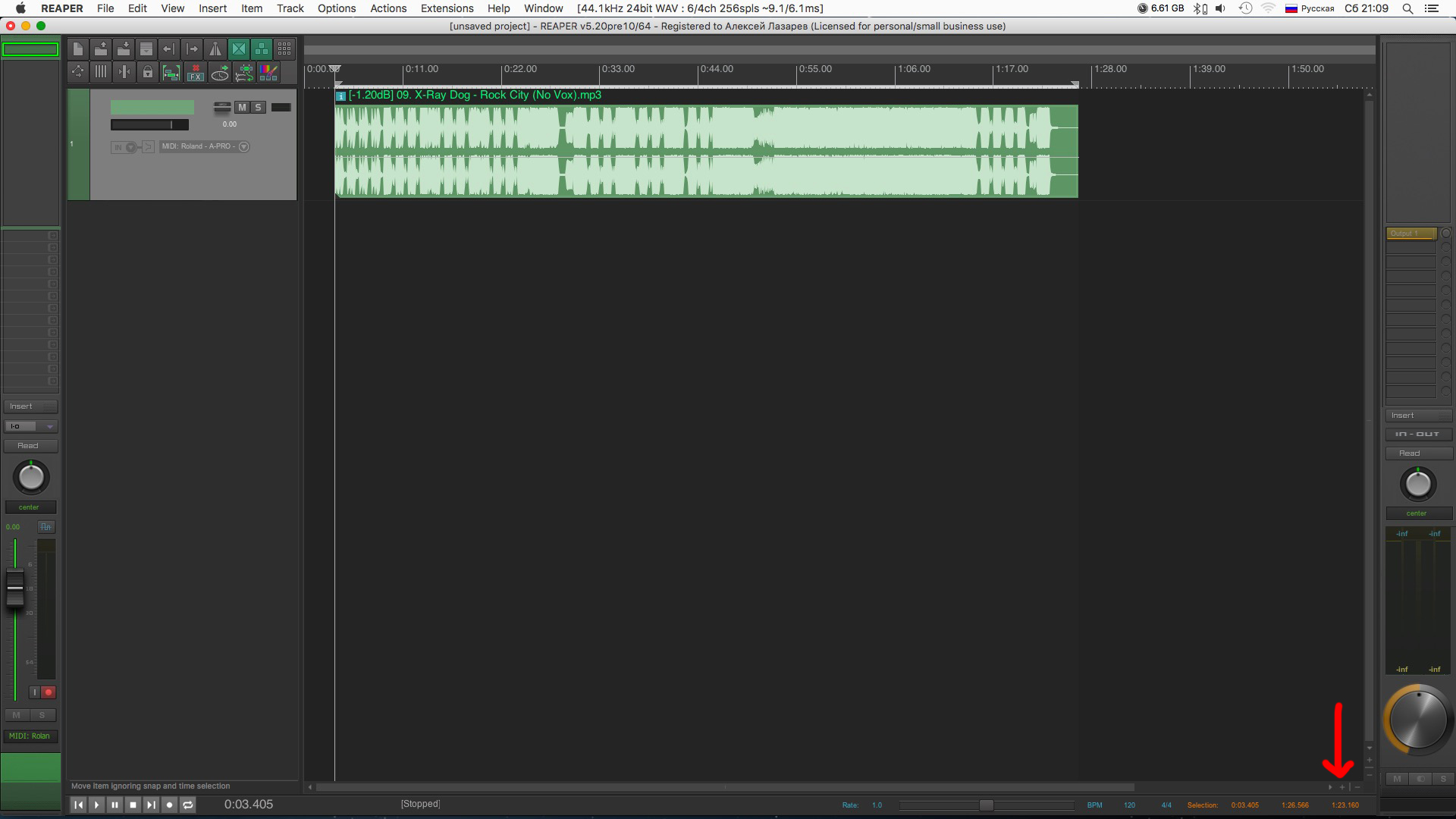Viewport: 1456px width, 819px height.
Task: Solo track 1 with S button
Action: pyautogui.click(x=258, y=108)
